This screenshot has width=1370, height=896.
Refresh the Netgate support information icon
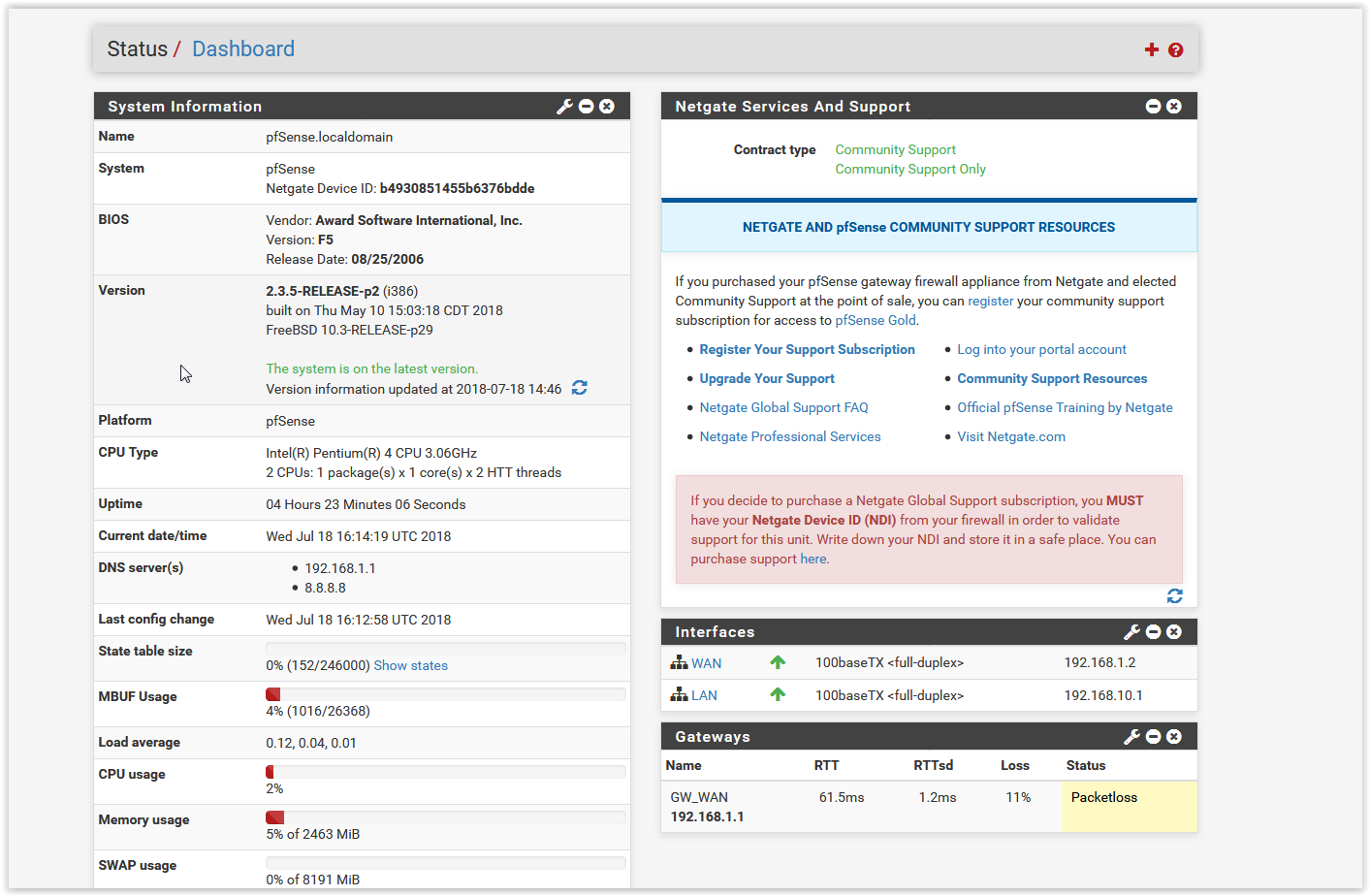coord(1174,596)
